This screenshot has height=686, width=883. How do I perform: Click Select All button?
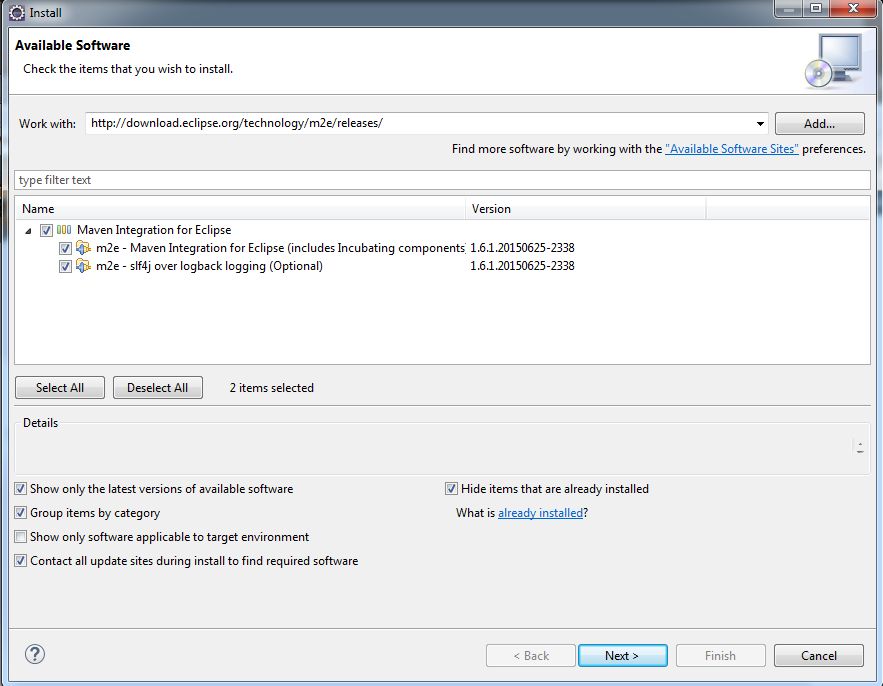point(60,387)
